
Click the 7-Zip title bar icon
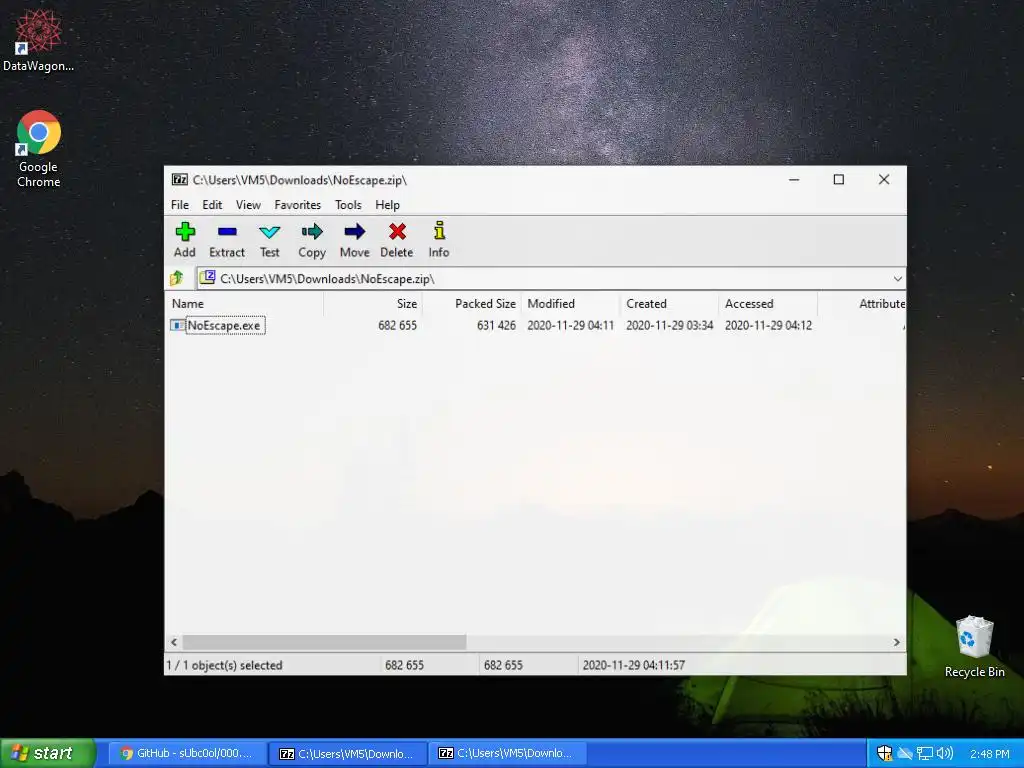coord(180,180)
